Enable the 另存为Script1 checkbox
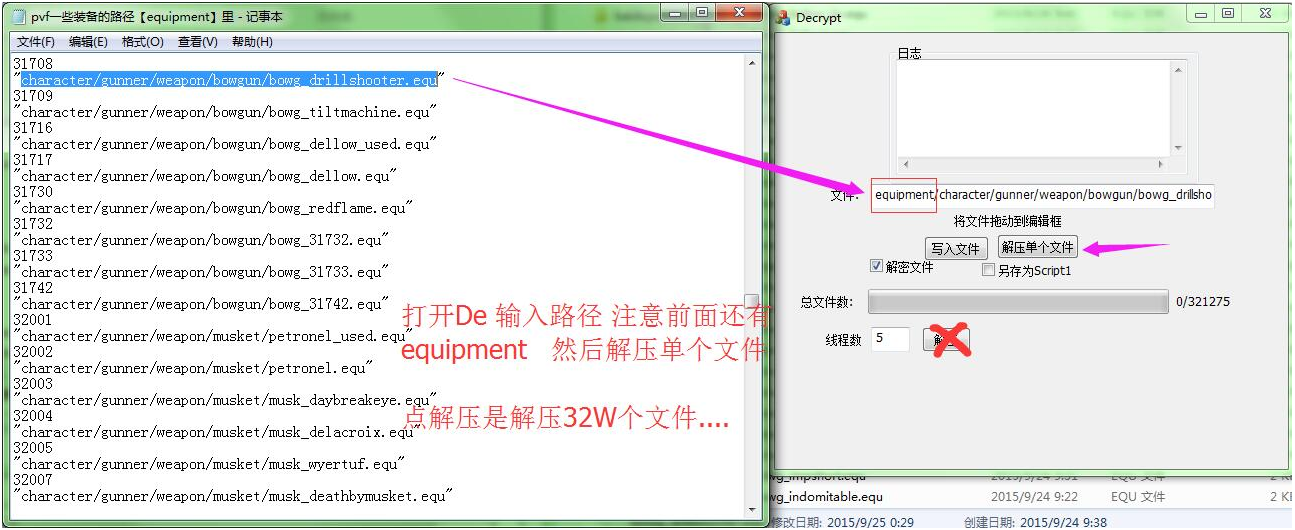The width and height of the screenshot is (1295, 530). pos(989,270)
